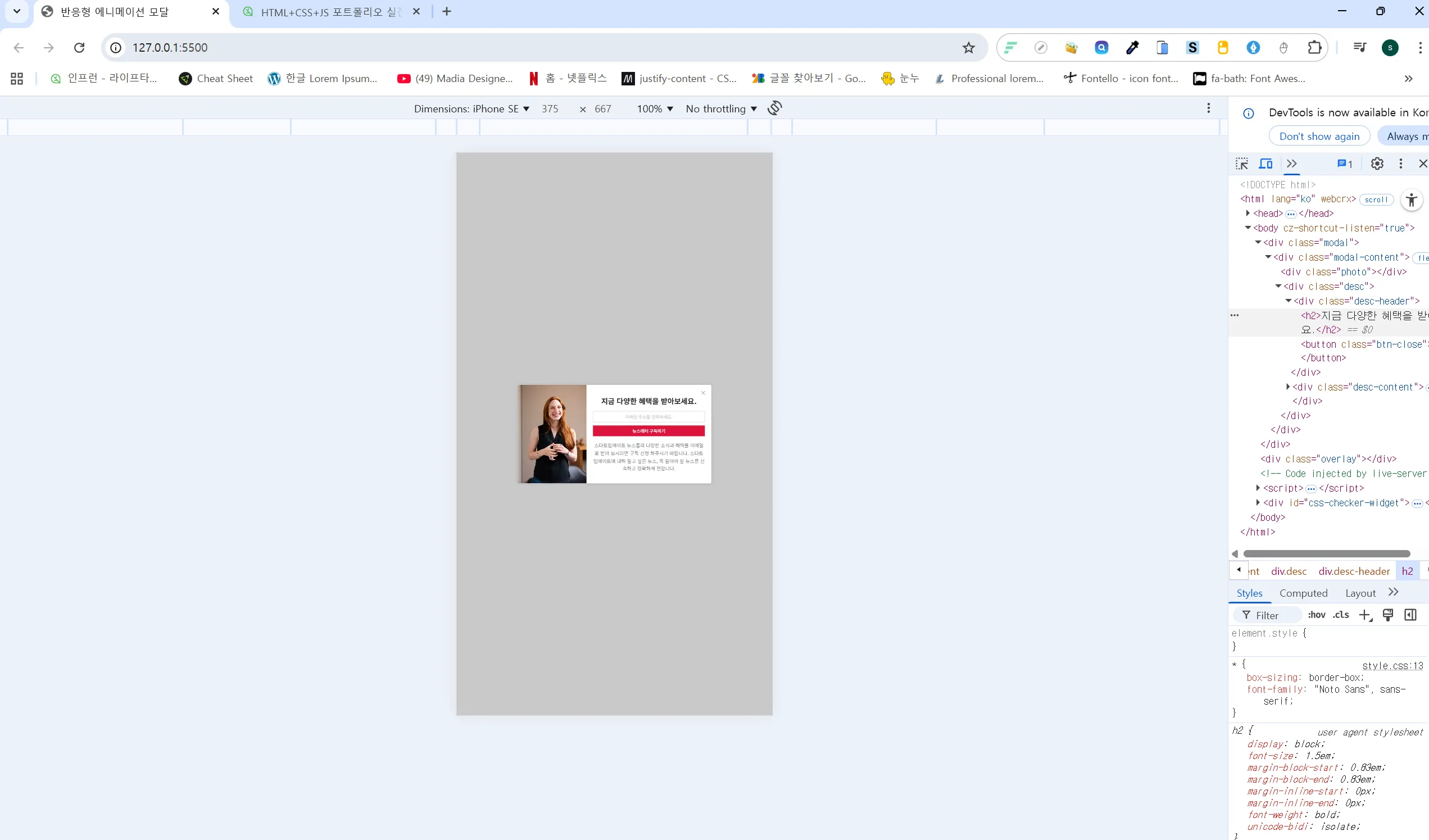This screenshot has width=1429, height=840.
Task: Toggle the device toolbar emulation icon
Action: 1265,164
